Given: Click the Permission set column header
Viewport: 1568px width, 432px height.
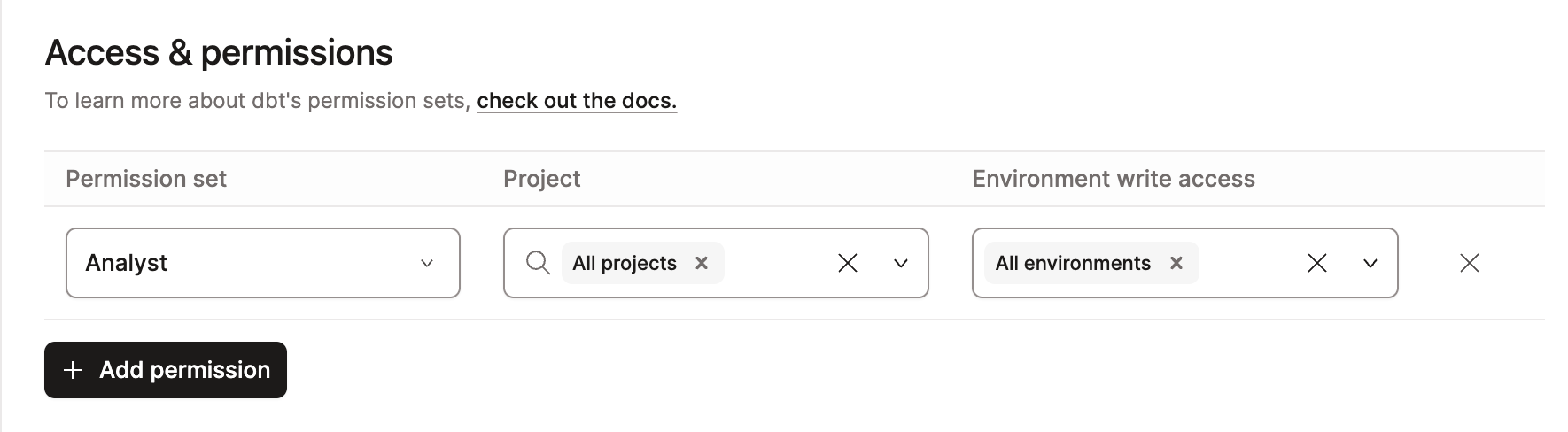Looking at the screenshot, I should click(146, 179).
